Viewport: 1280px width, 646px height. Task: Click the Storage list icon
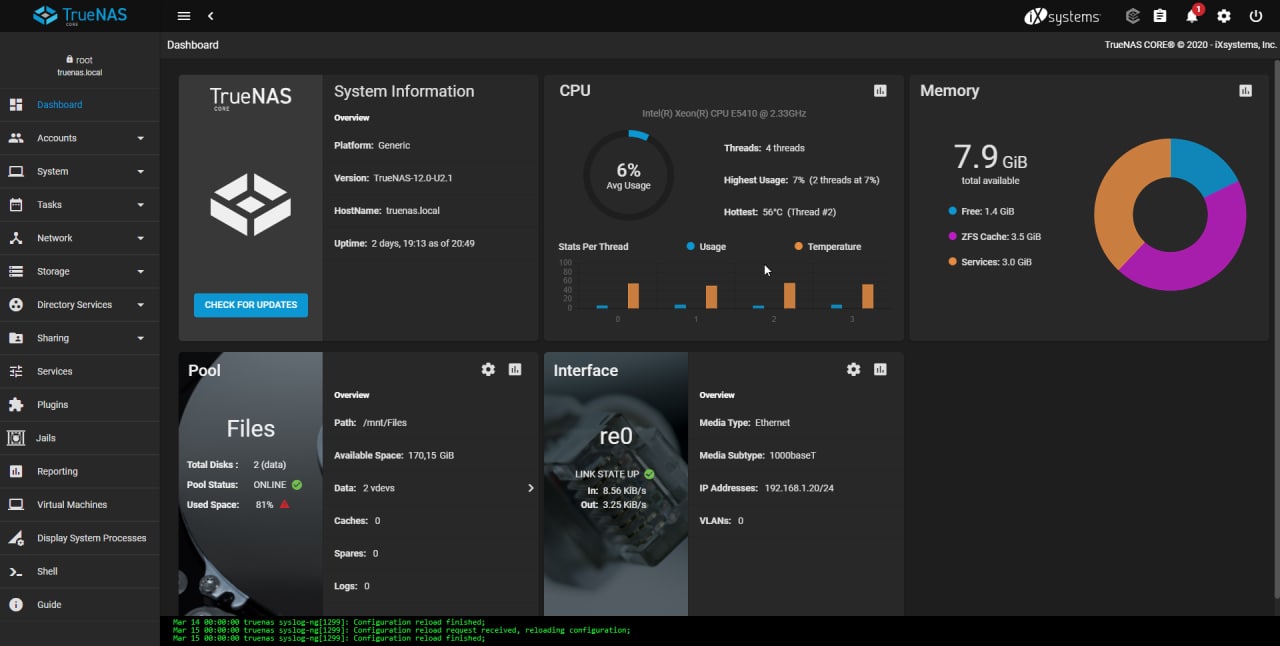click(x=16, y=271)
